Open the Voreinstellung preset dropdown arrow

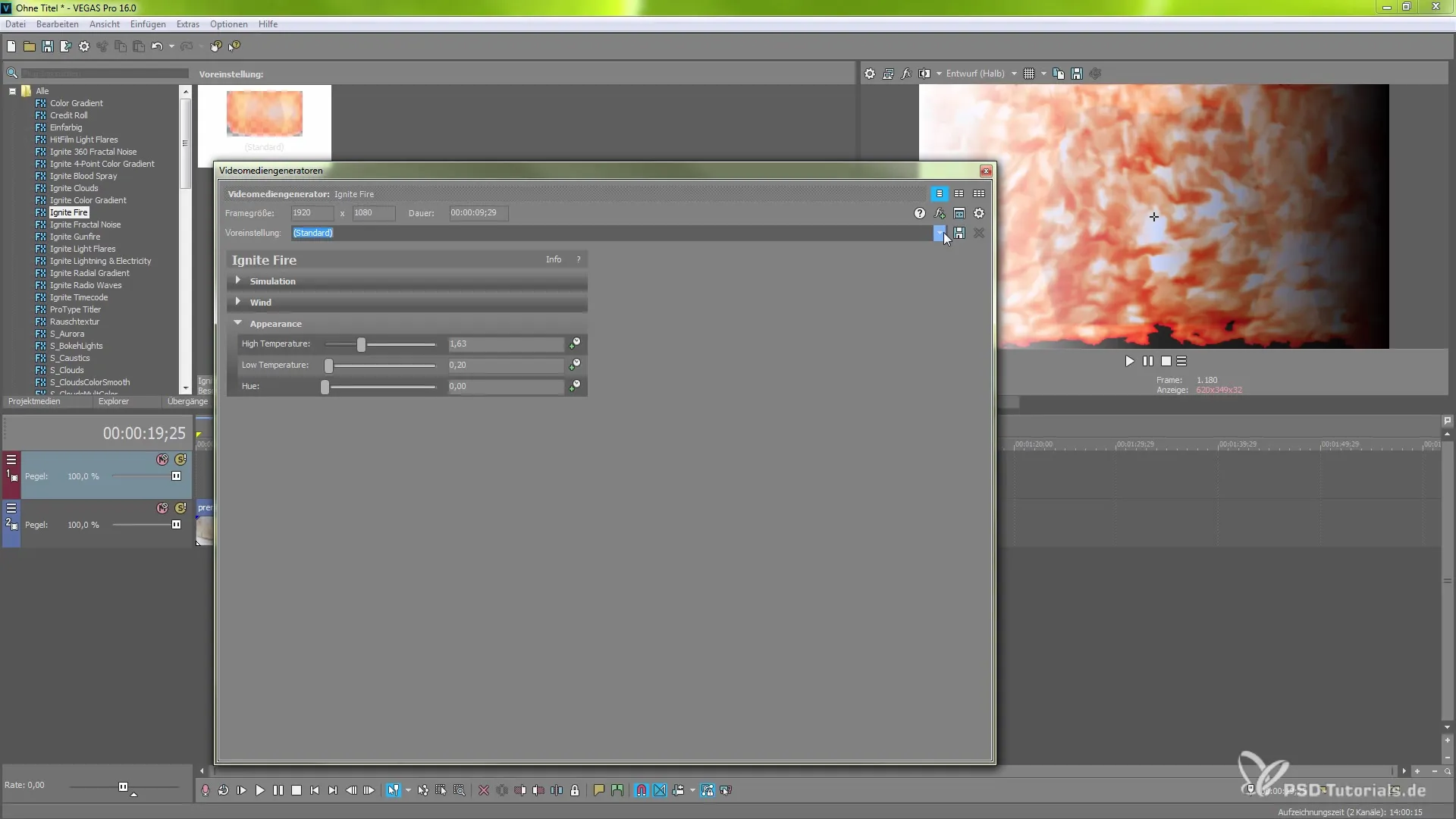pos(940,233)
